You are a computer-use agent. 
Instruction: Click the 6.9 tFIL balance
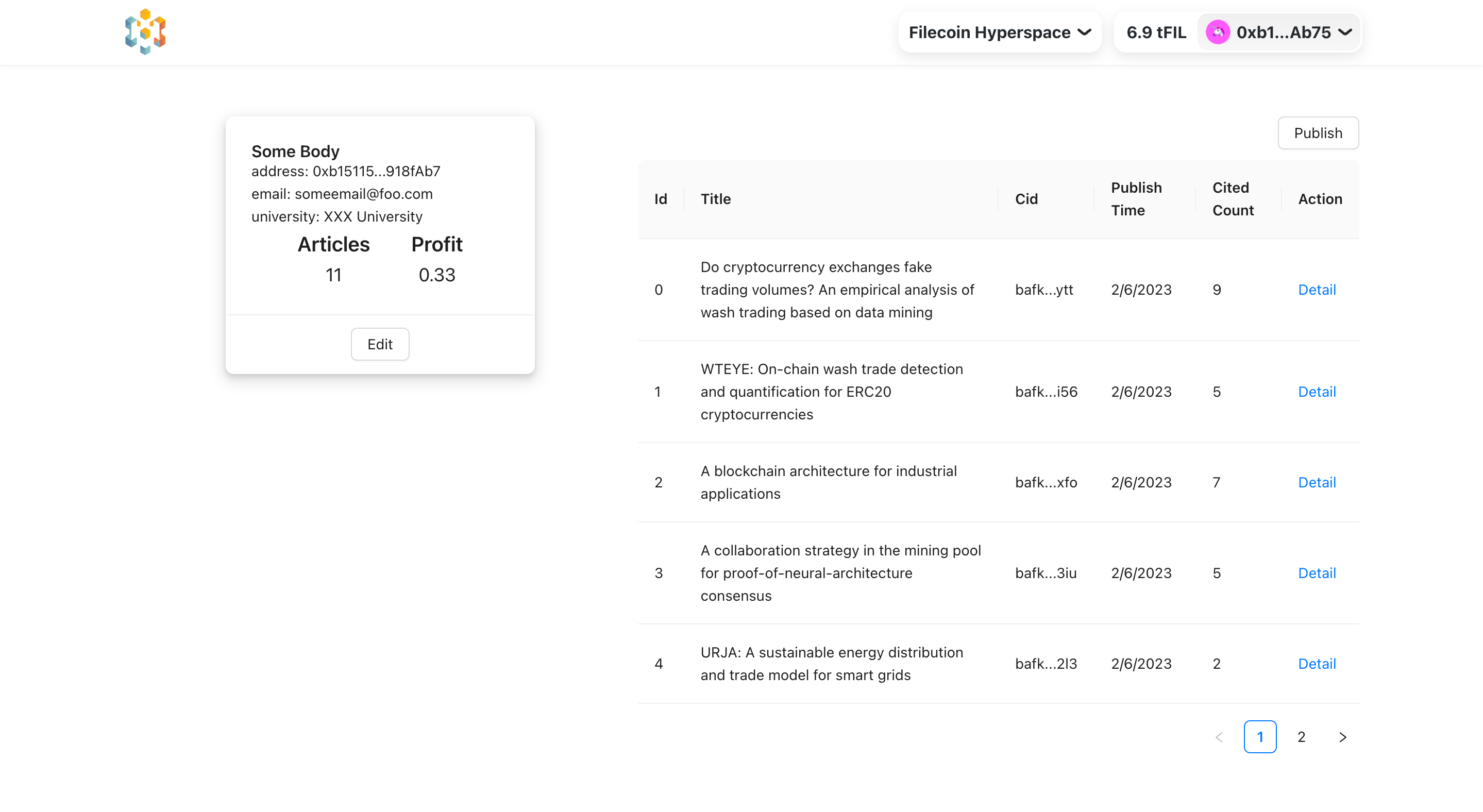[1156, 32]
